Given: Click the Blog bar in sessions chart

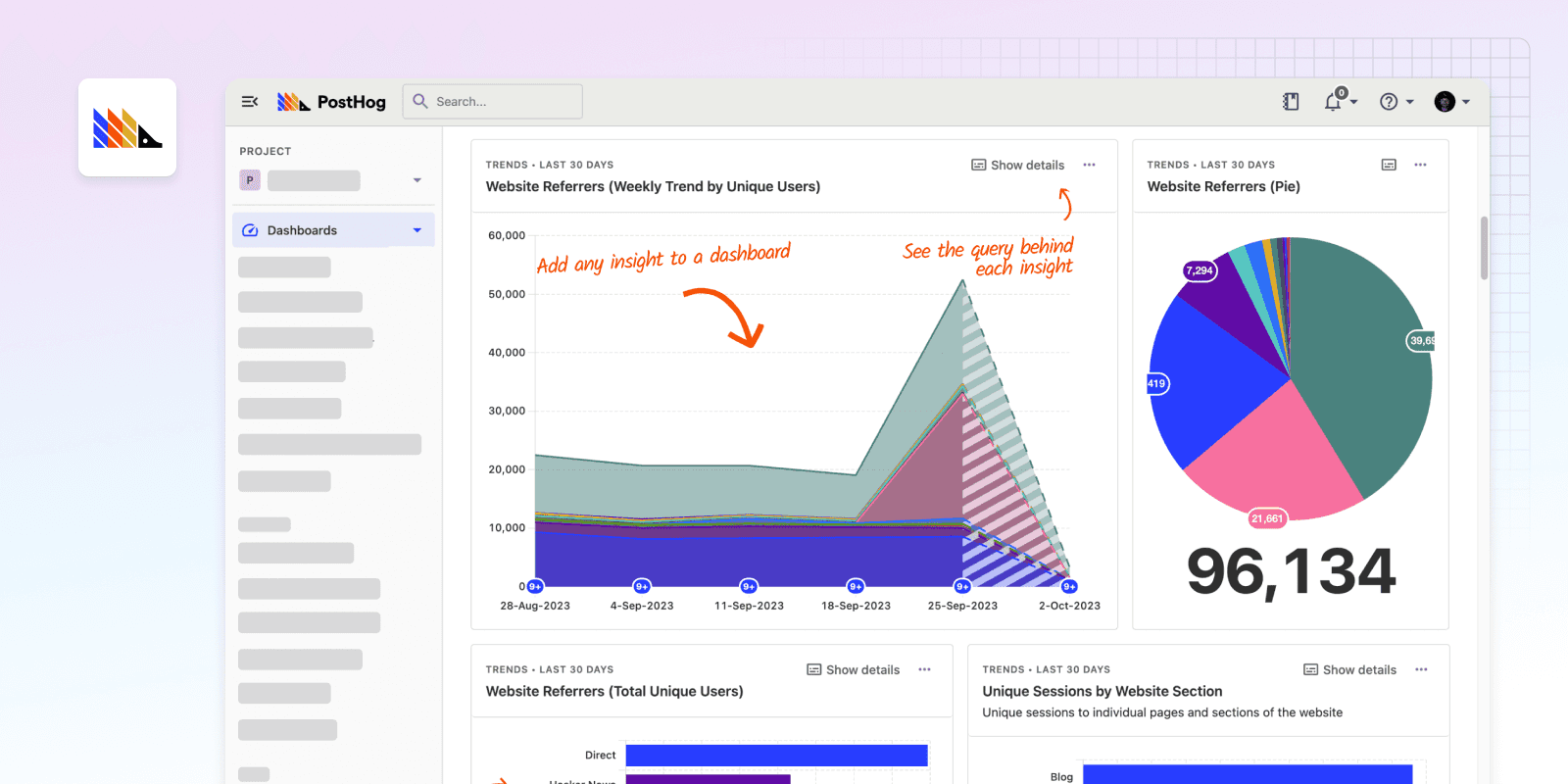Looking at the screenshot, I should [x=1248, y=774].
